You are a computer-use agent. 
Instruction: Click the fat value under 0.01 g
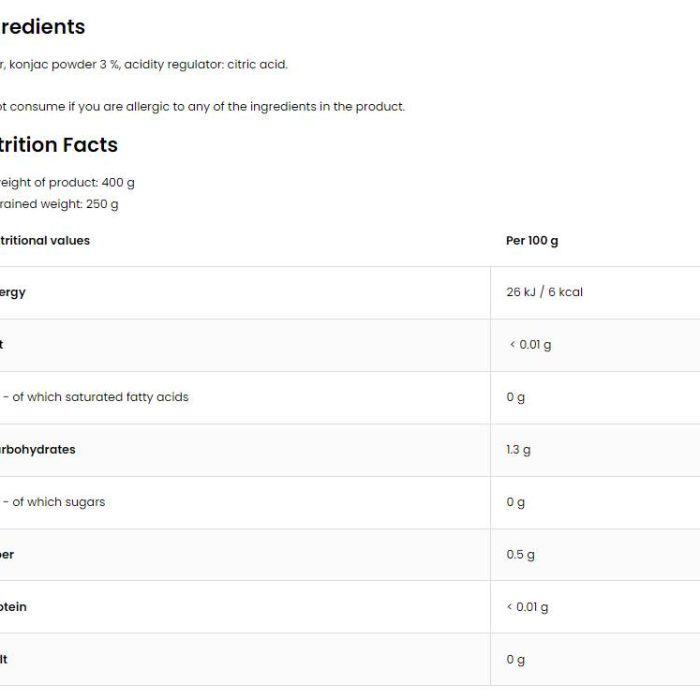pos(530,345)
